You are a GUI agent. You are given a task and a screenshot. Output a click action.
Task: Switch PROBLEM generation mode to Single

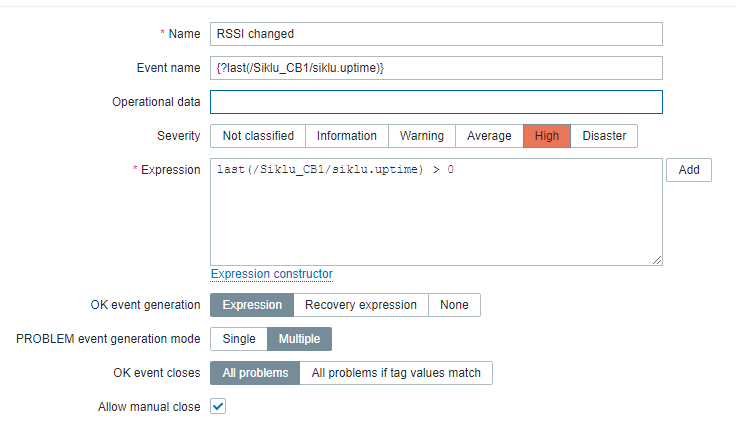(x=239, y=339)
